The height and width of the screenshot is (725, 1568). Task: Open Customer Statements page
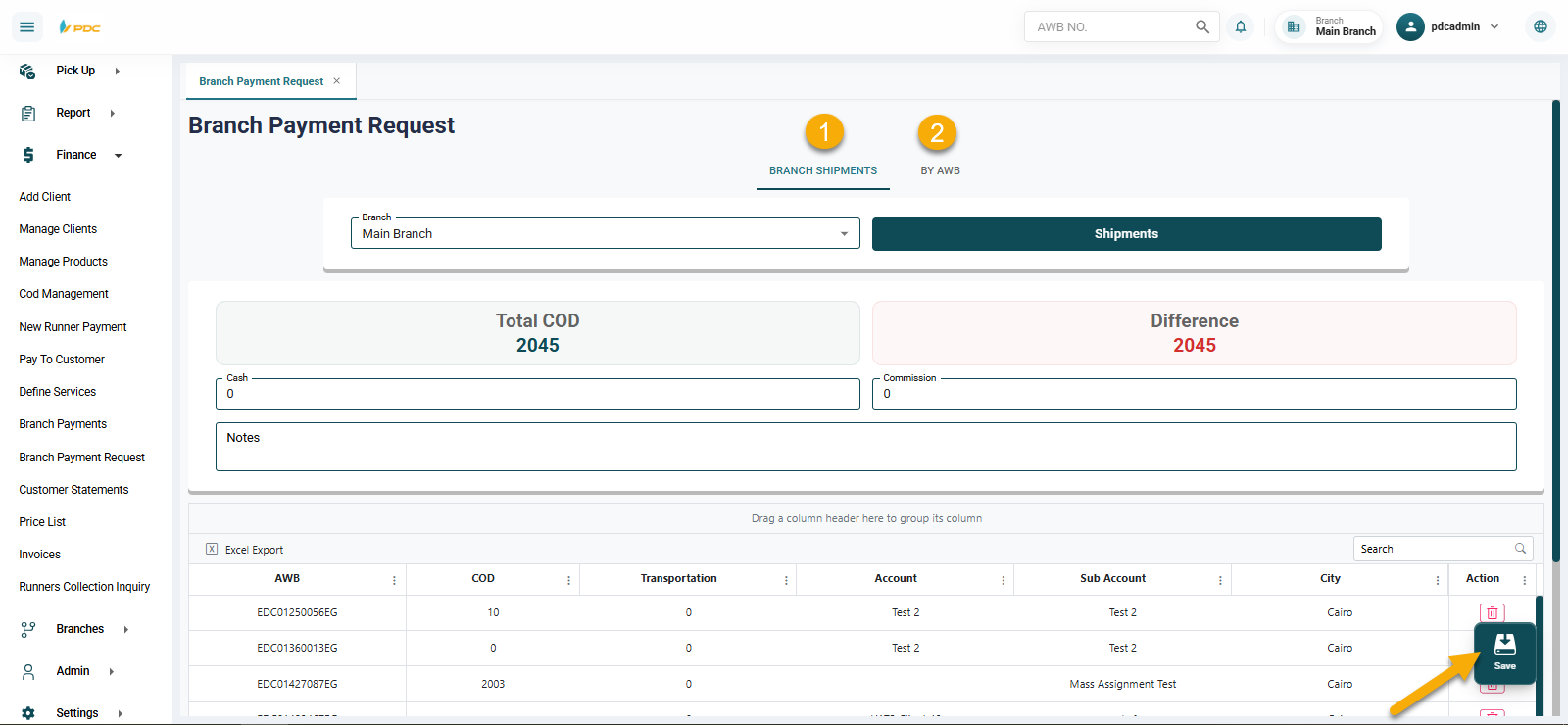click(73, 490)
